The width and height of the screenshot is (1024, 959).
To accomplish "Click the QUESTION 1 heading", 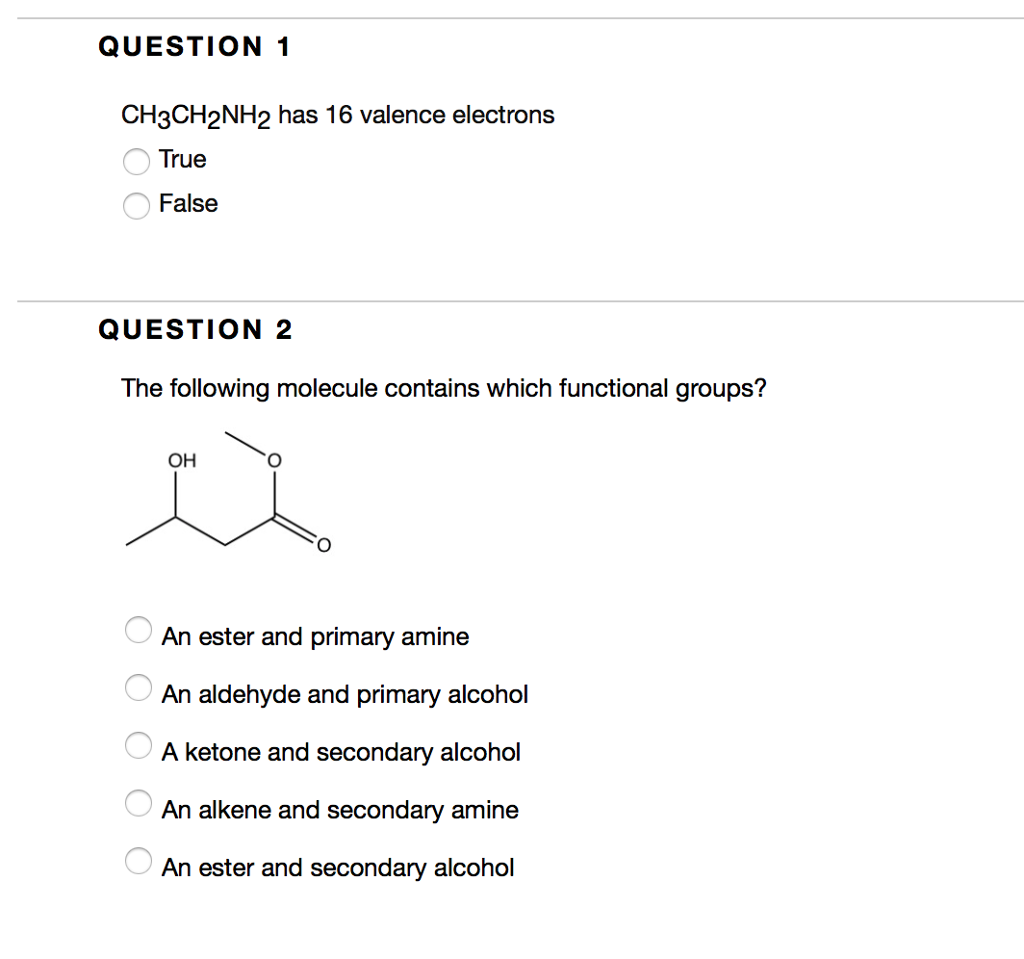I will pos(196,46).
